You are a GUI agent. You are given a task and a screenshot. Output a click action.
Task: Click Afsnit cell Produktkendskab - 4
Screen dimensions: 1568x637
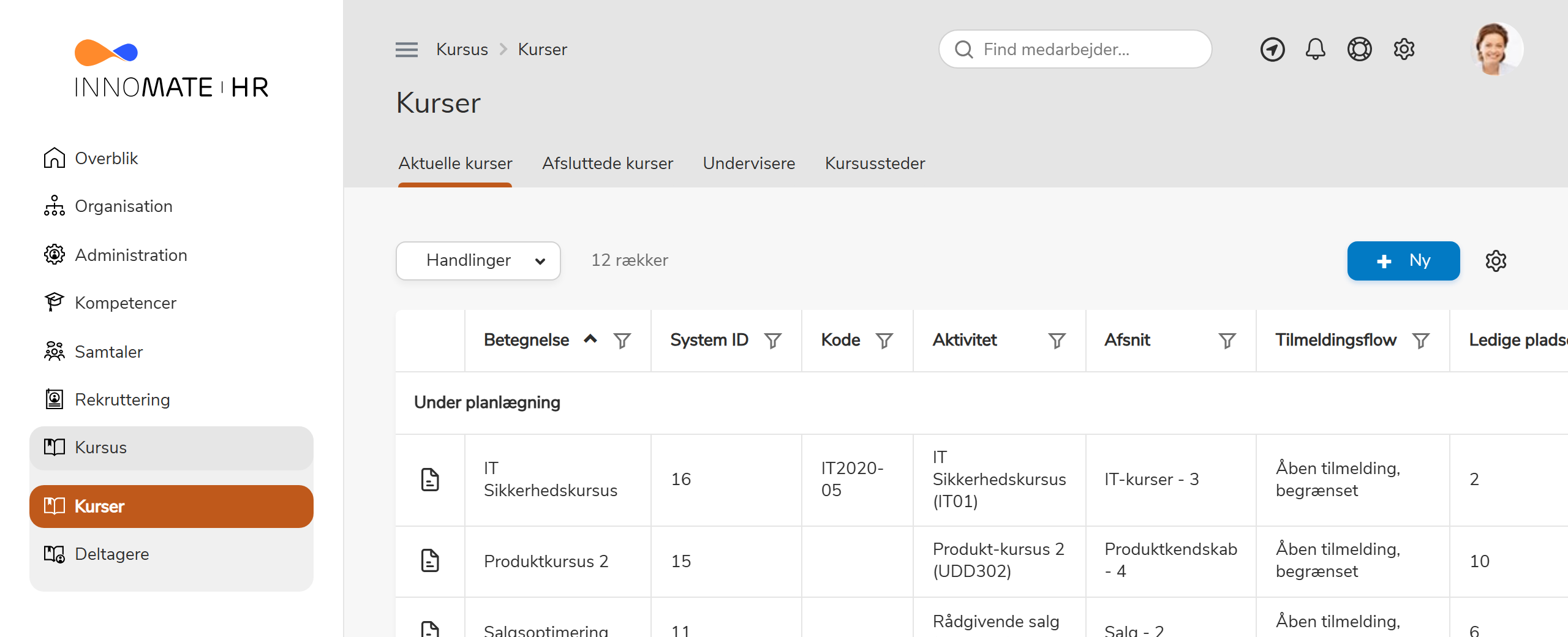click(1170, 560)
